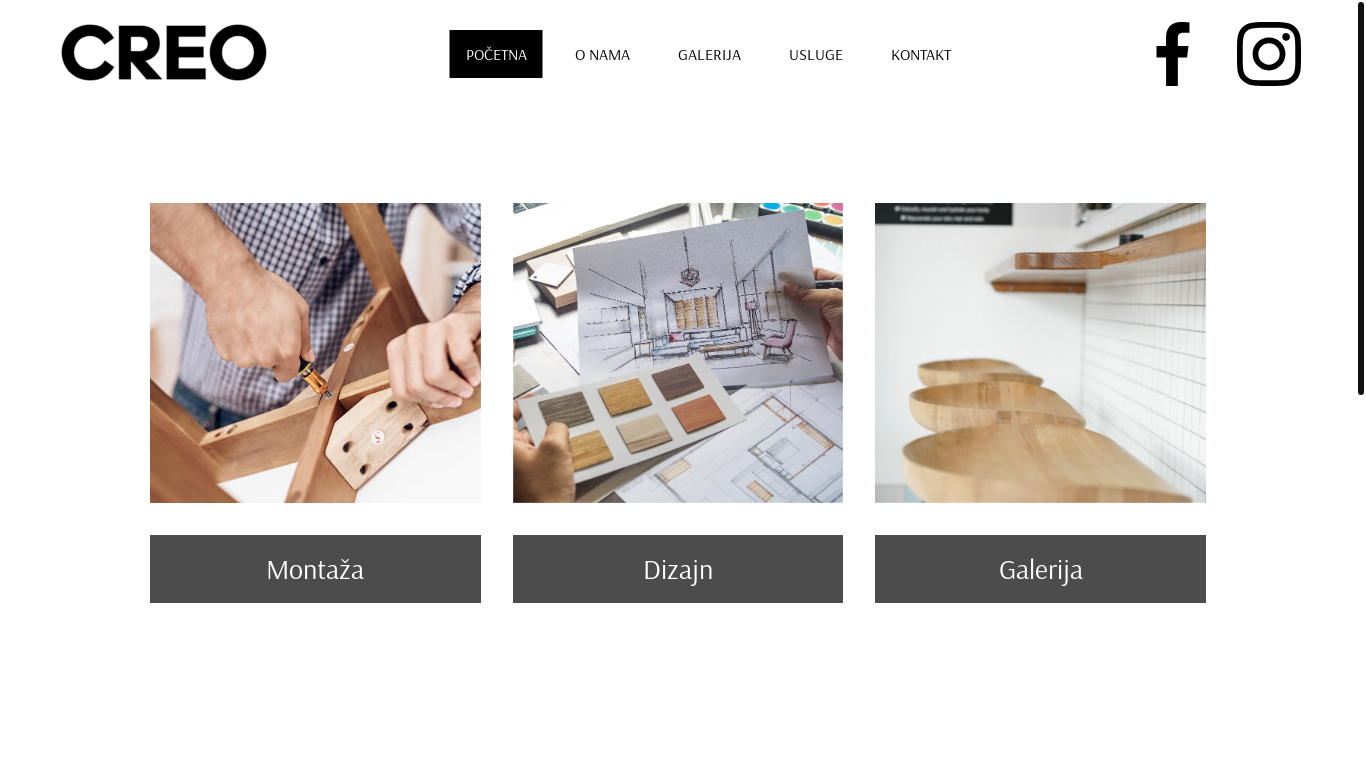Viewport: 1366px width, 768px height.
Task: Open the USLUGE menu item
Action: coord(816,54)
